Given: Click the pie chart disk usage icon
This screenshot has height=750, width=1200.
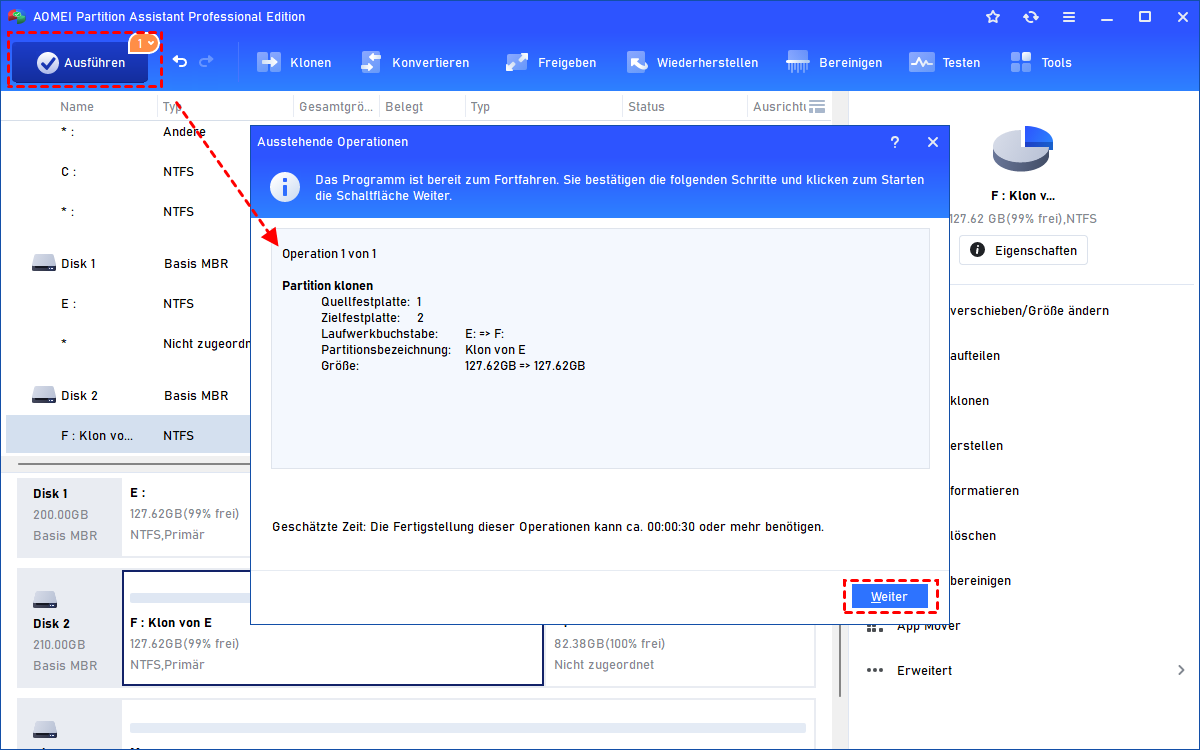Looking at the screenshot, I should [x=1023, y=150].
